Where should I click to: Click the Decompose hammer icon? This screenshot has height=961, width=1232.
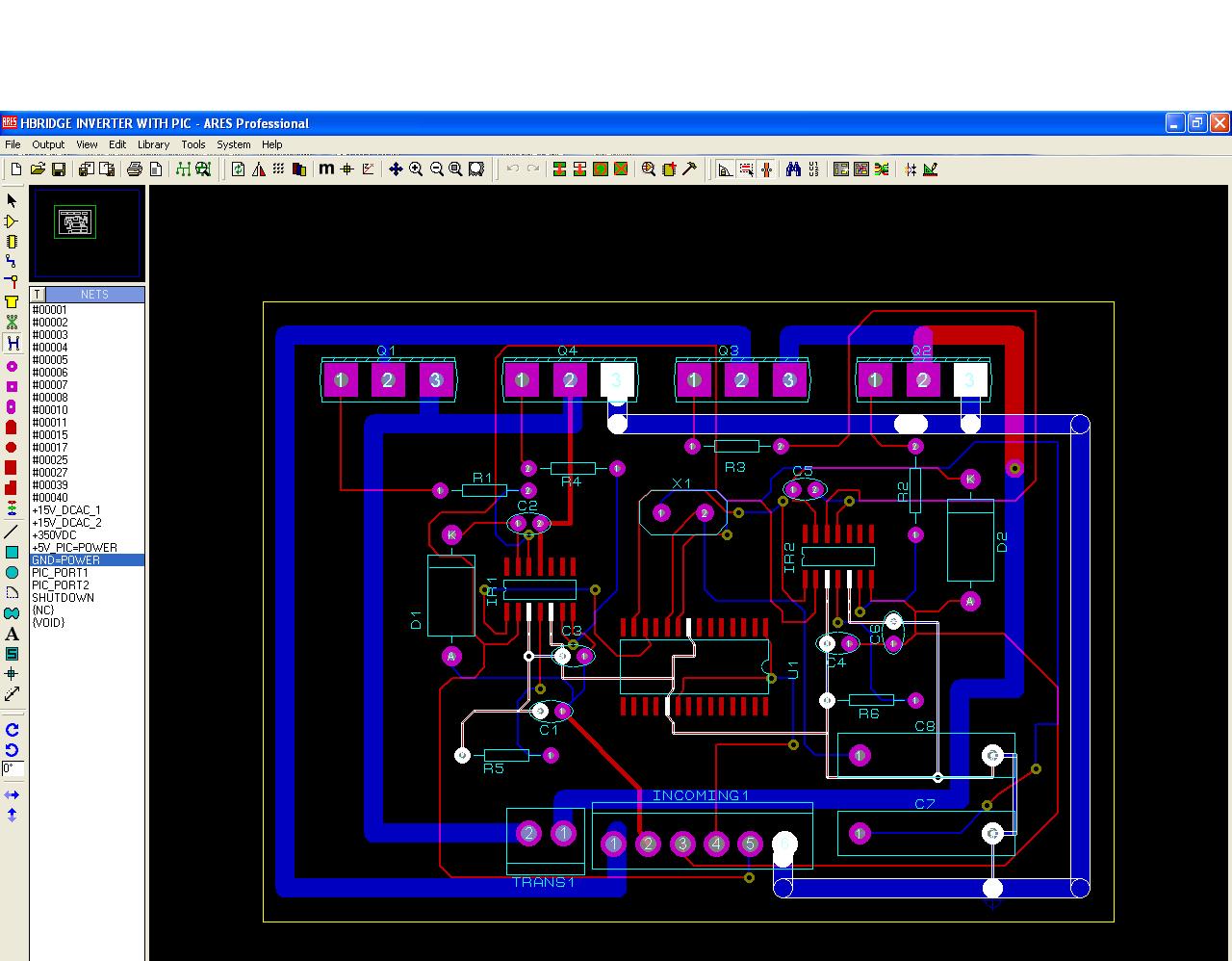pos(689,169)
